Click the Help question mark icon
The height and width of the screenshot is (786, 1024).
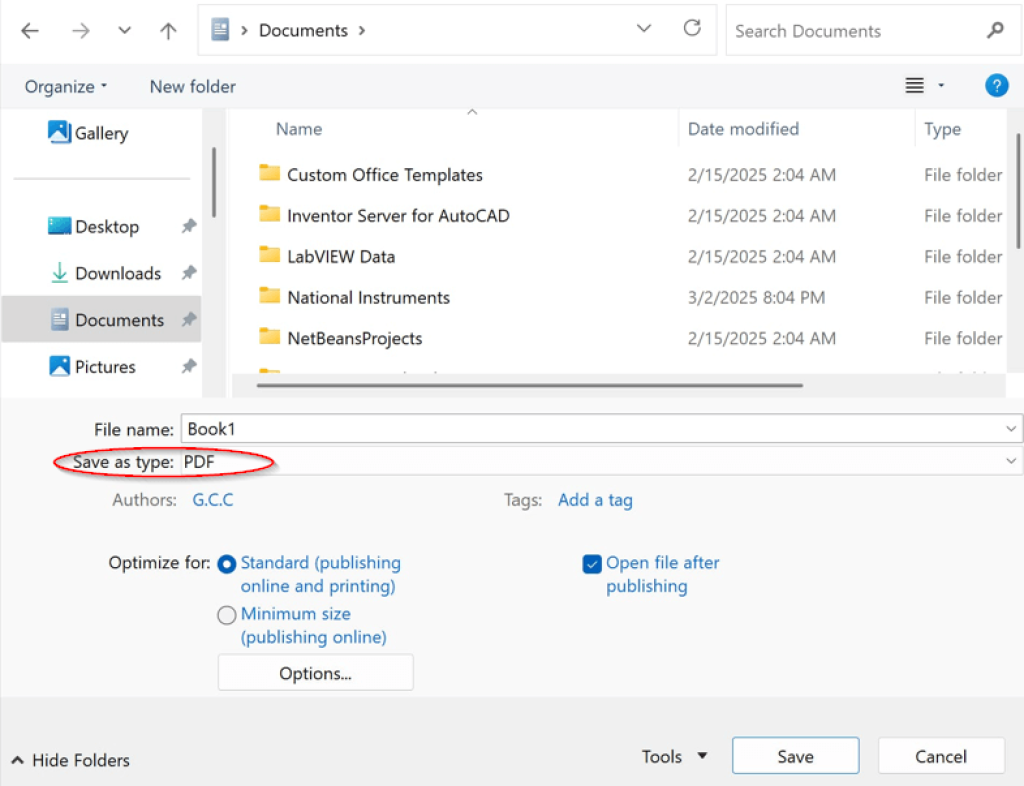tap(996, 85)
